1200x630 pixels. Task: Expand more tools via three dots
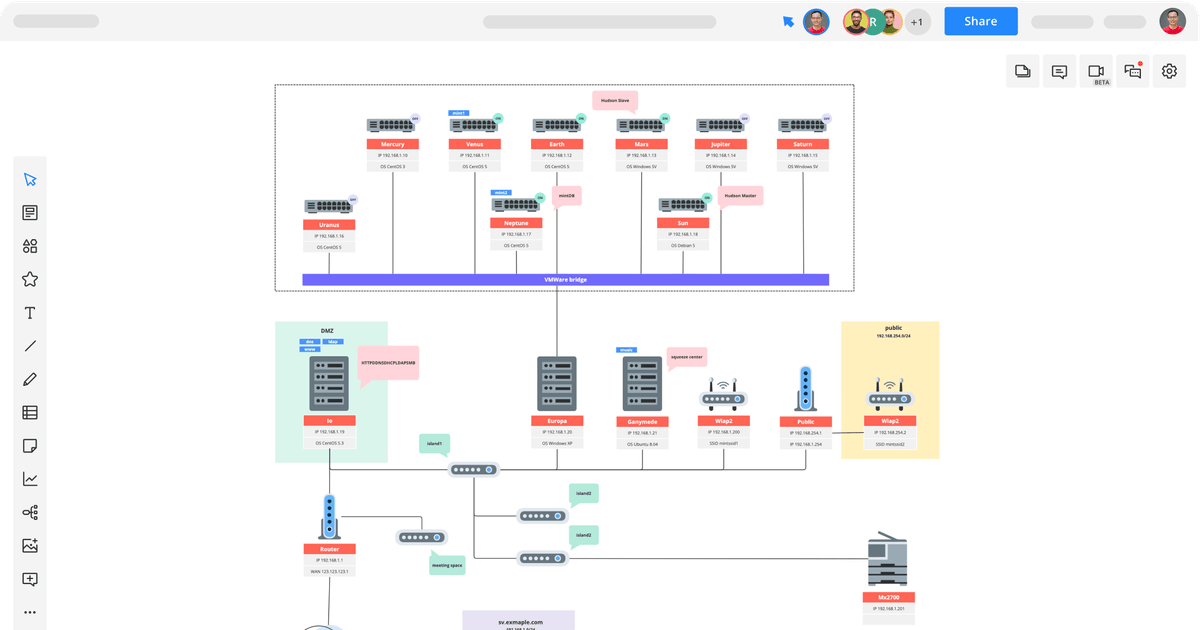(x=30, y=612)
